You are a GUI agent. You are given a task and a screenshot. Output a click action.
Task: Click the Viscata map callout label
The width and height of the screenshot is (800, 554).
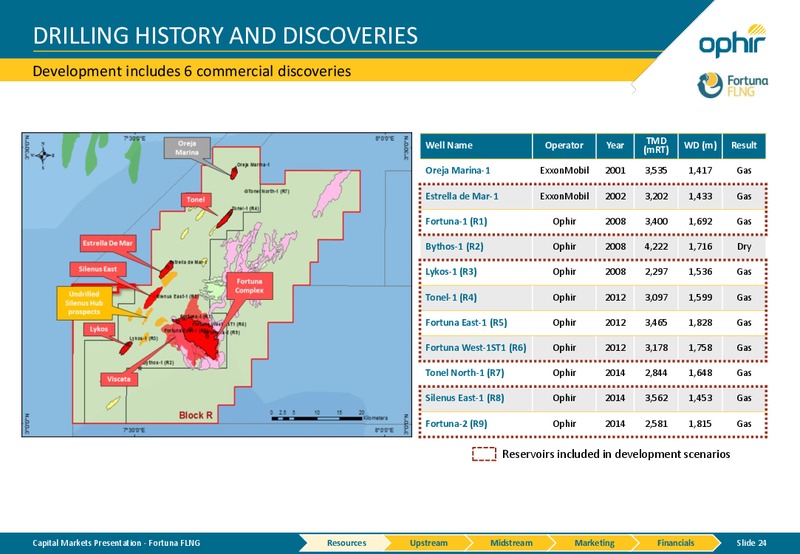click(119, 379)
